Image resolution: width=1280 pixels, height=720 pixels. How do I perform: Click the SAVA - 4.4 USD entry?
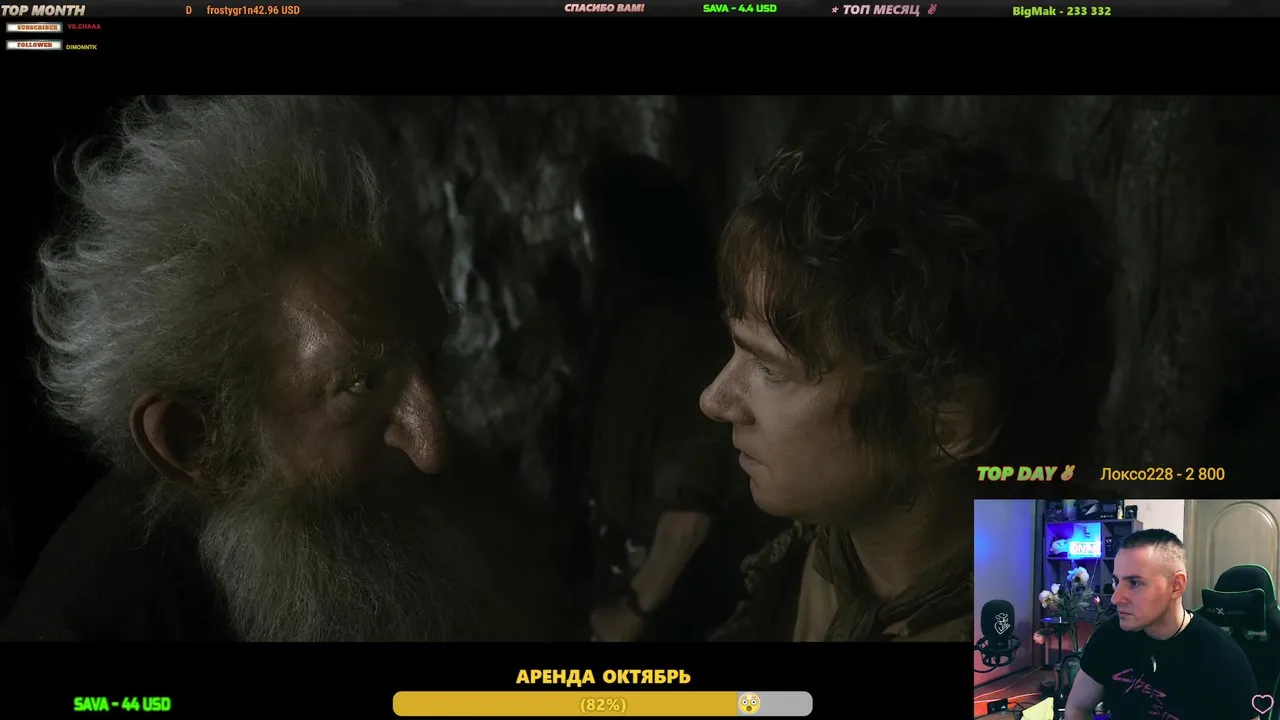click(740, 8)
